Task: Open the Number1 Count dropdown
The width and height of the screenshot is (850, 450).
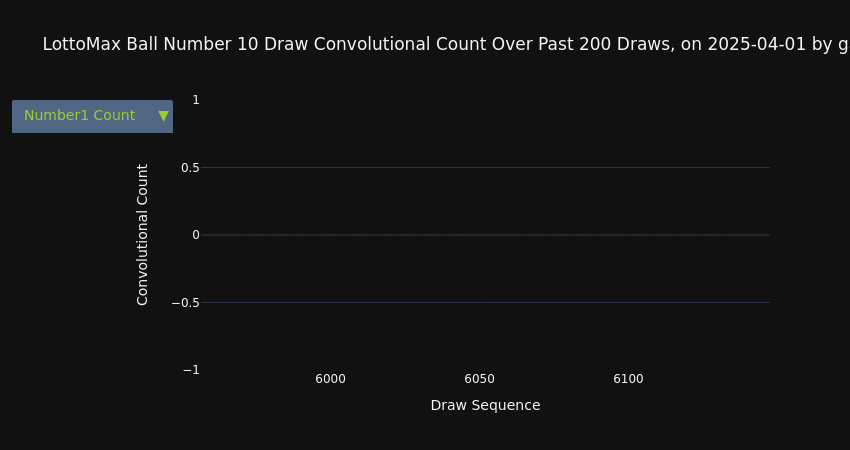Action: tap(92, 116)
